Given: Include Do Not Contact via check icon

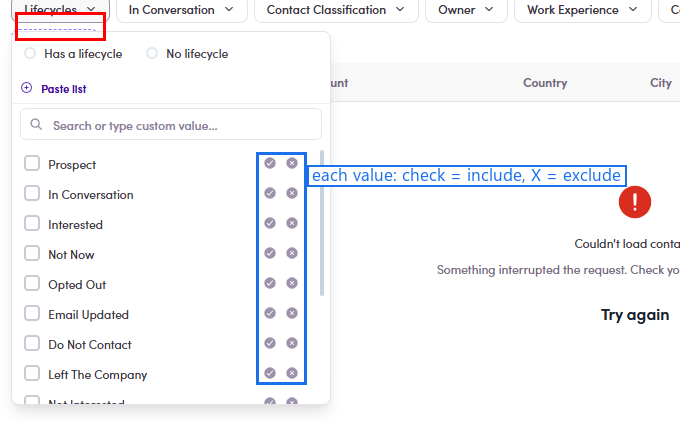Looking at the screenshot, I should [x=270, y=343].
